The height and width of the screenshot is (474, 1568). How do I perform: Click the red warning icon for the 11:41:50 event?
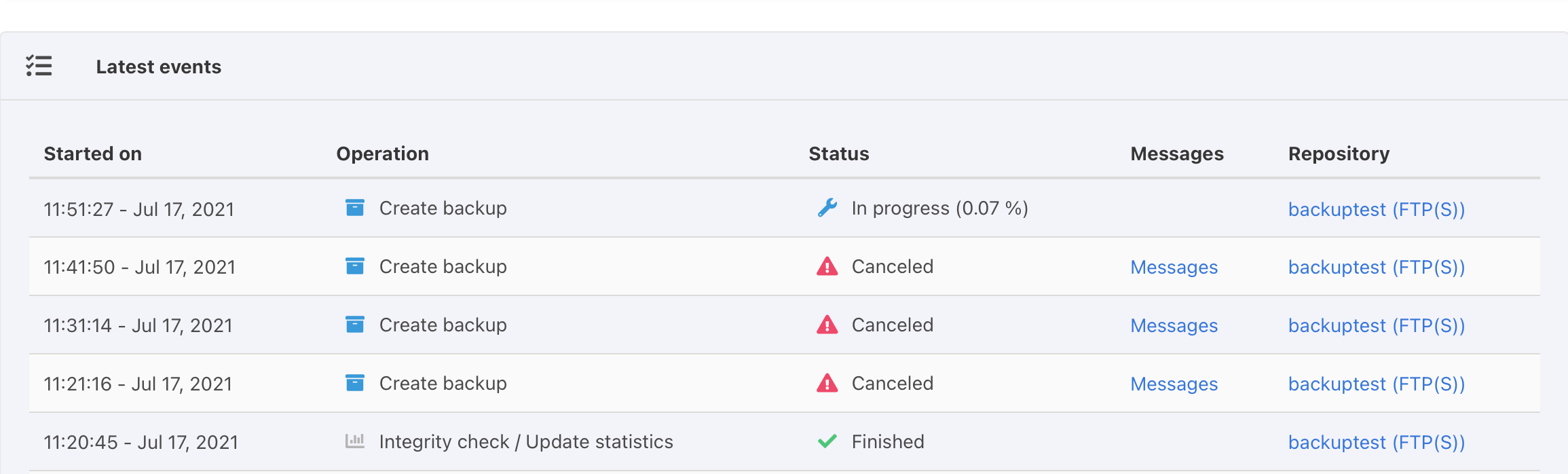coord(827,266)
